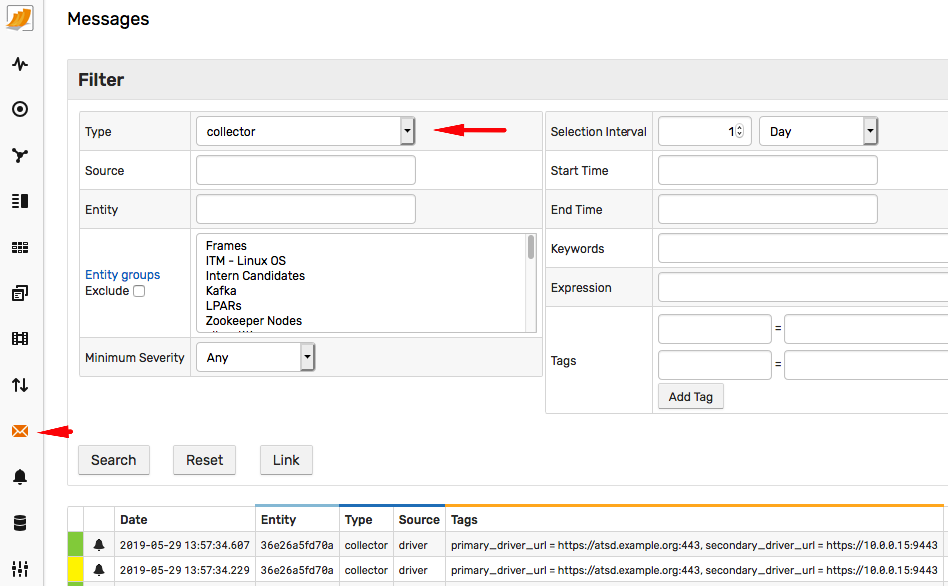This screenshot has height=586, width=948.
Task: Open the stacked windows sidebar icon
Action: point(20,293)
